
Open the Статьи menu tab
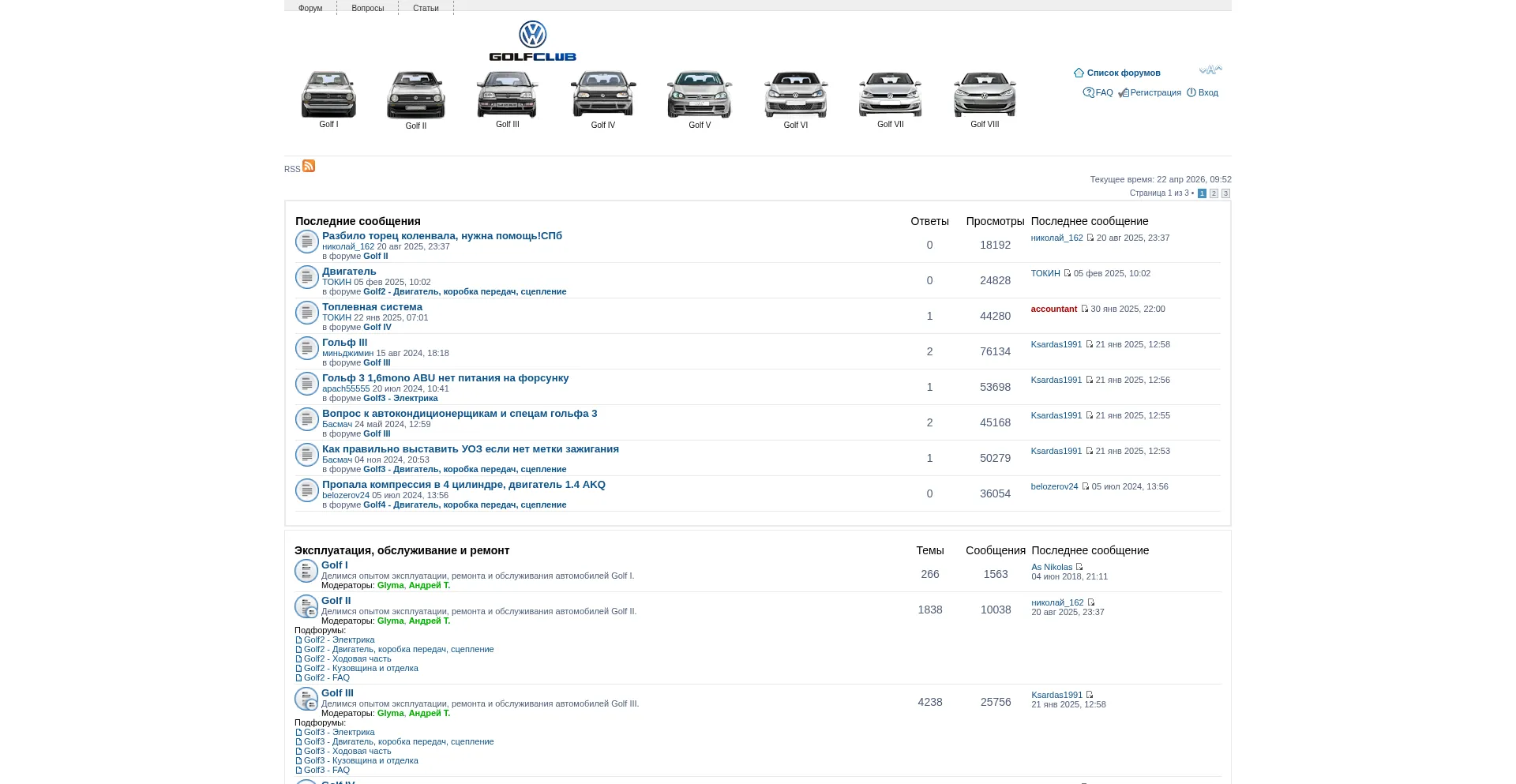426,8
